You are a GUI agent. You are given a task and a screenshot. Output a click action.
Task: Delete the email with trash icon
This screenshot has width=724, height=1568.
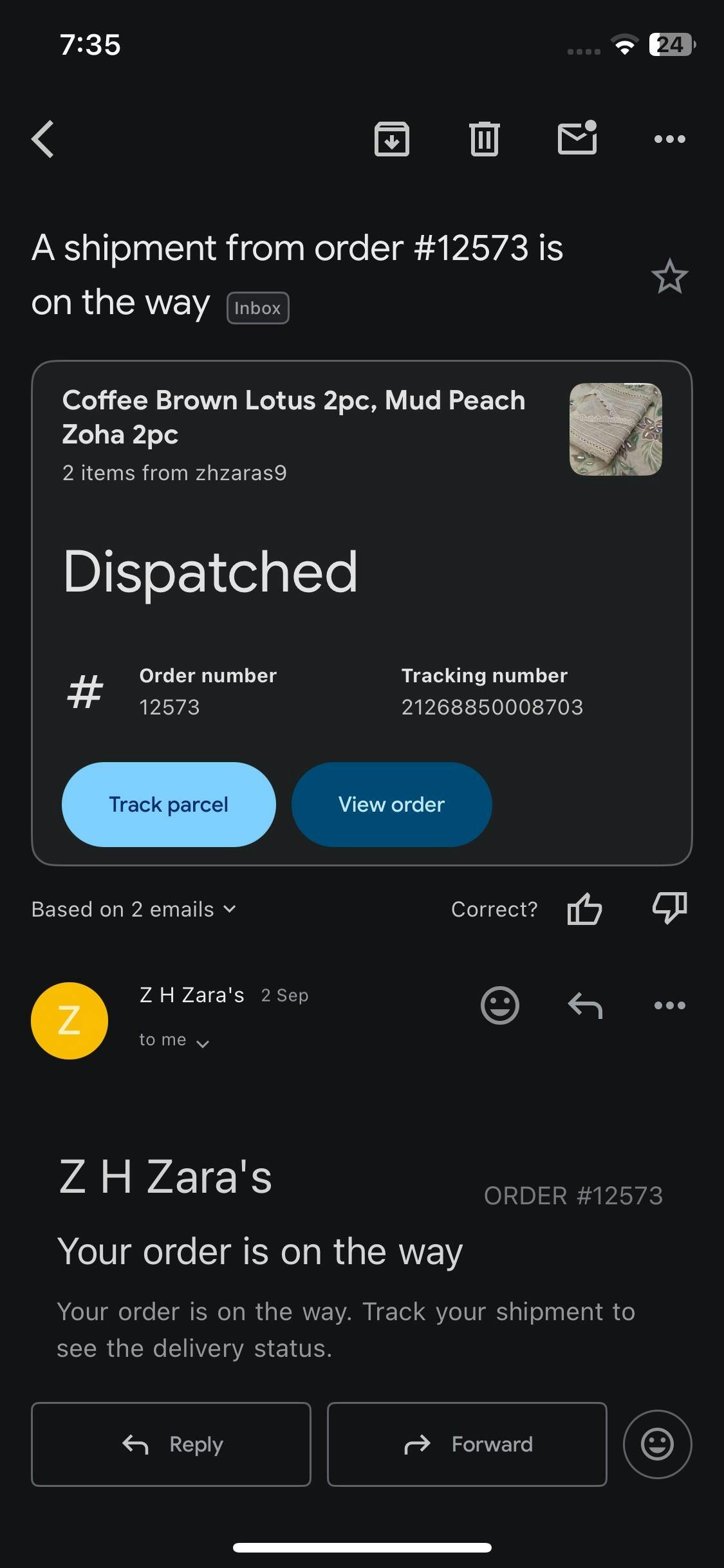click(485, 139)
